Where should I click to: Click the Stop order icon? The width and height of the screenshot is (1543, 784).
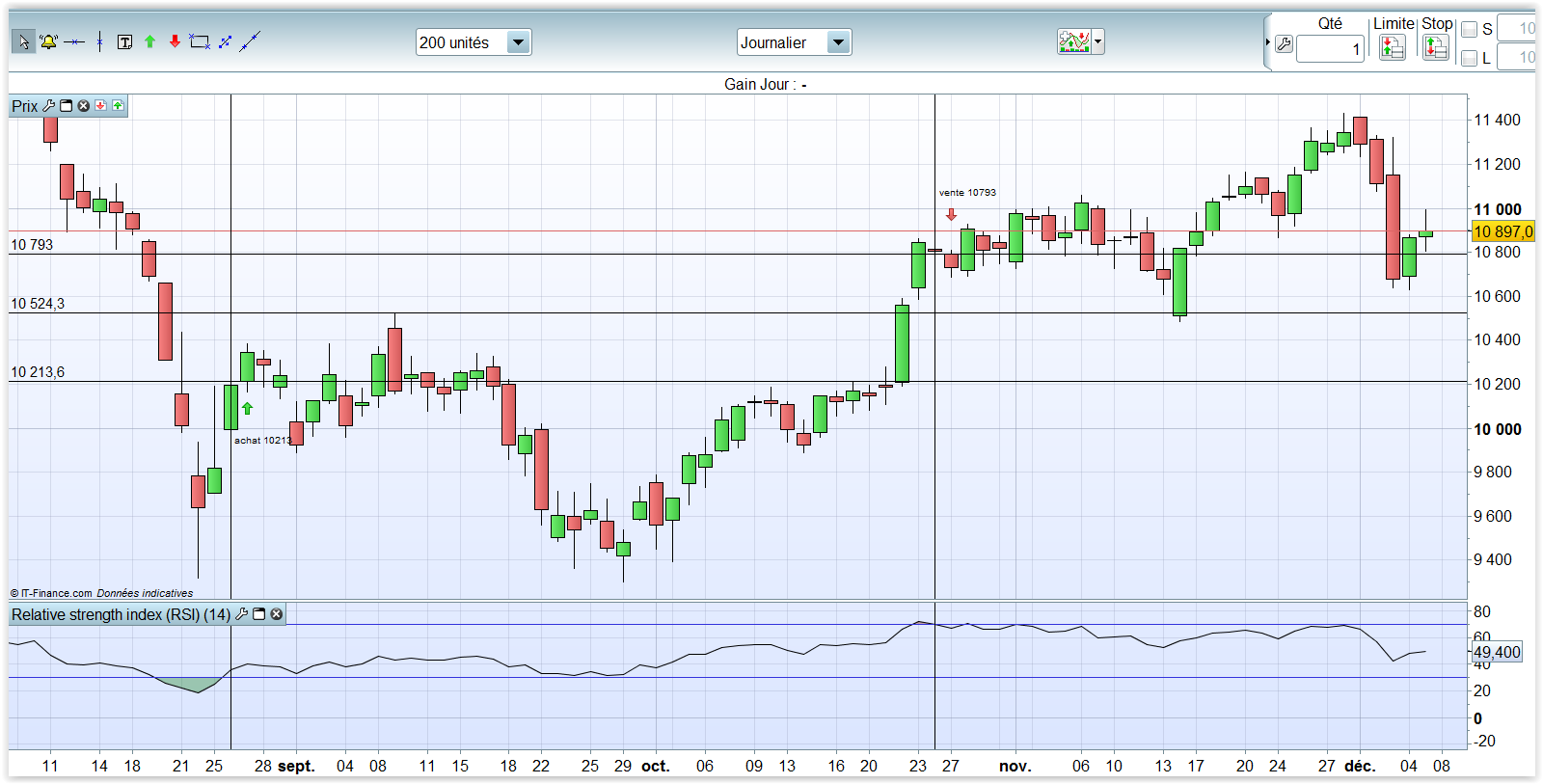(x=1436, y=46)
